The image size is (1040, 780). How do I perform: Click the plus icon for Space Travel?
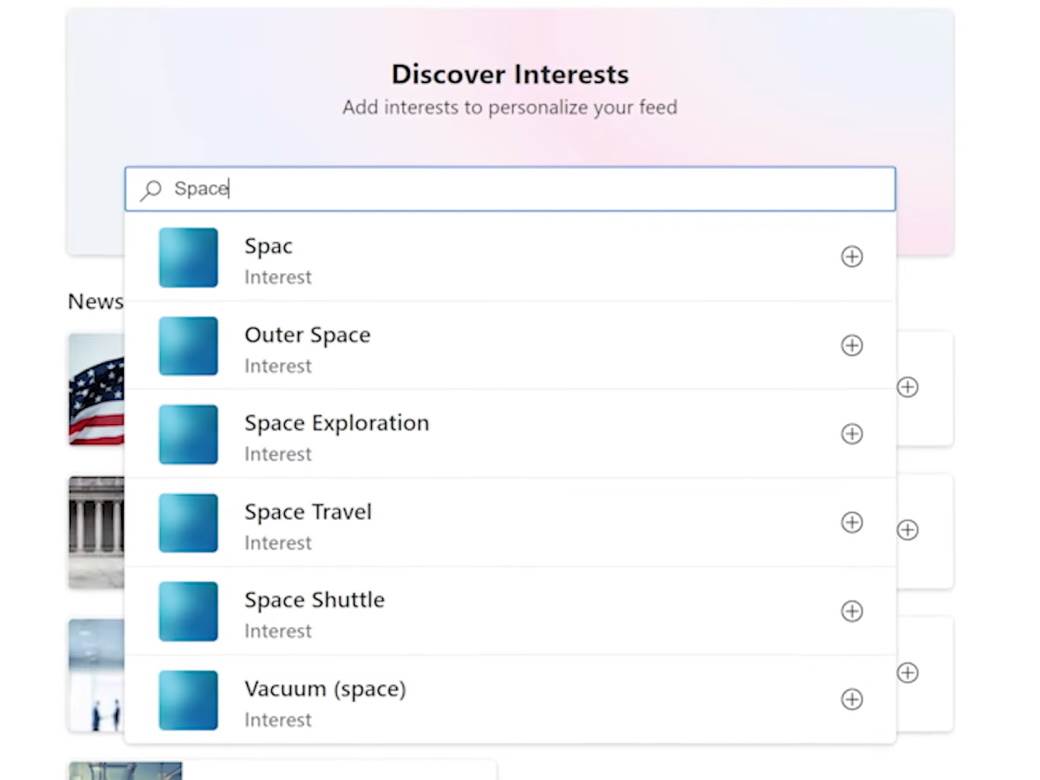point(851,523)
